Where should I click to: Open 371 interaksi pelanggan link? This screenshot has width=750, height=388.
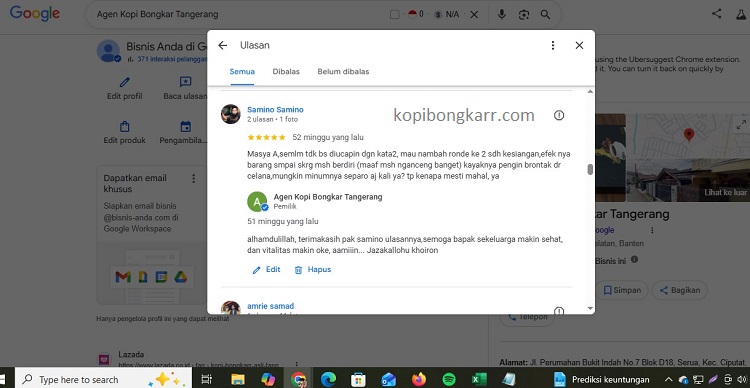[172, 59]
